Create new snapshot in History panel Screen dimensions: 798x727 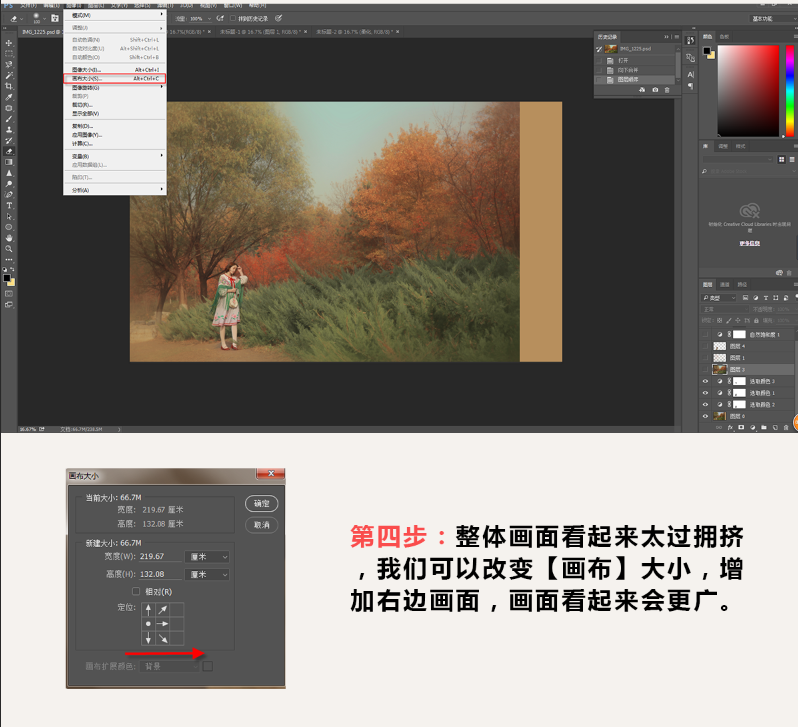coord(655,90)
